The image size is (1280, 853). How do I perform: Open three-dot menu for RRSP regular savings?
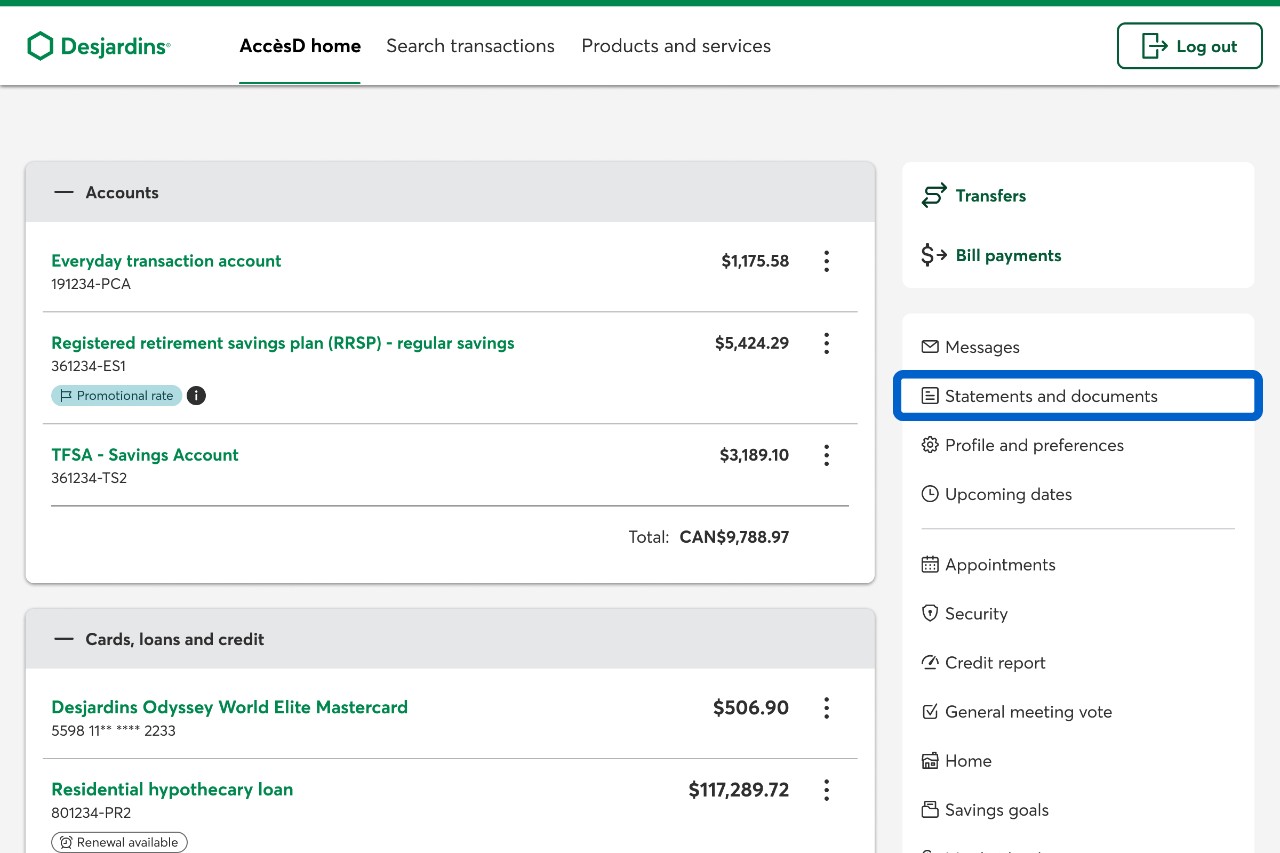pos(826,343)
